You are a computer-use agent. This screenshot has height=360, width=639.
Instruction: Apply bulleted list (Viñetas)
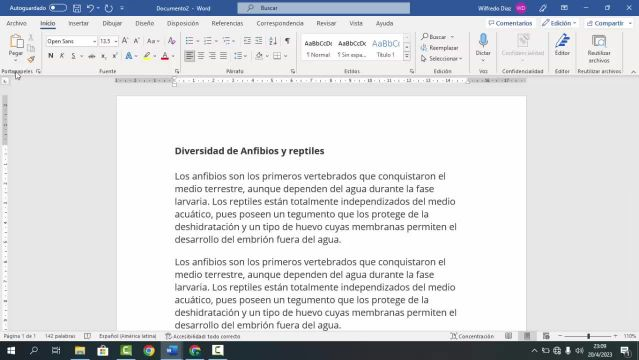[189, 41]
